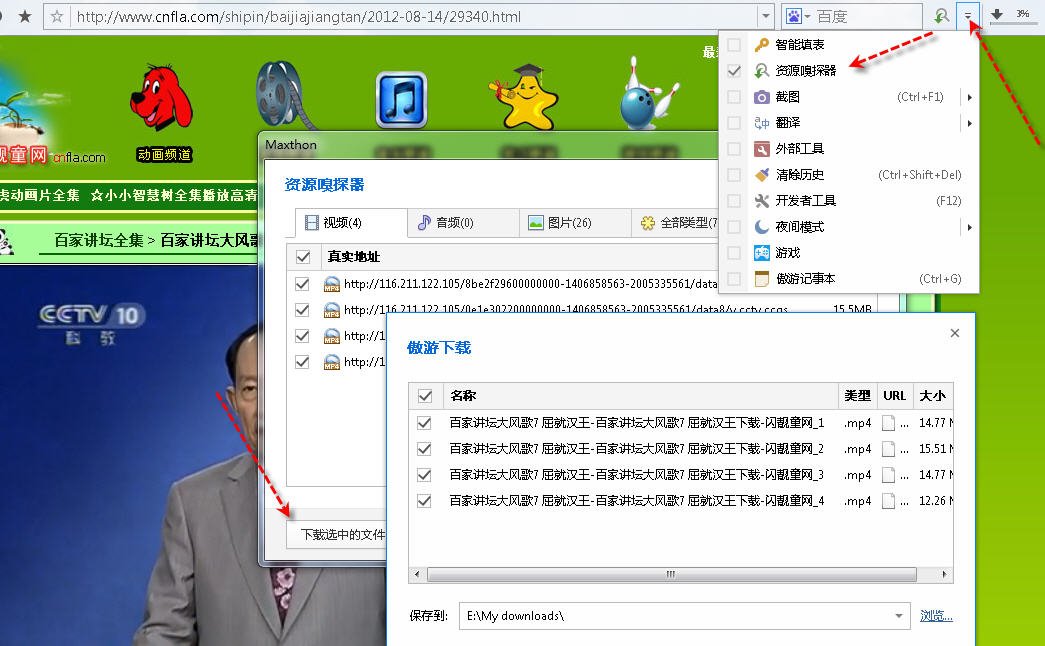The height and width of the screenshot is (646, 1045).
Task: Click the horizontal scrollbar in download dialog
Action: (x=670, y=574)
